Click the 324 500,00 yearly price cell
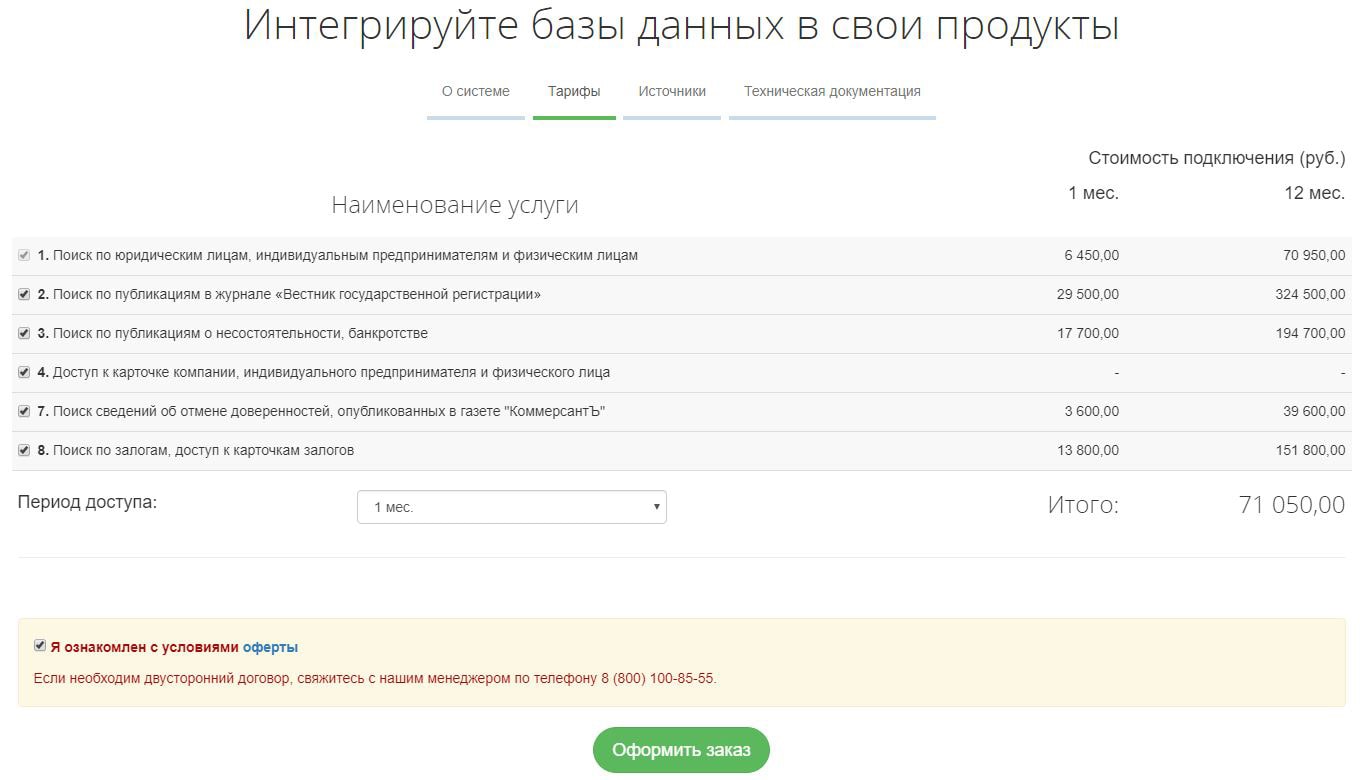The width and height of the screenshot is (1364, 780). 1310,295
